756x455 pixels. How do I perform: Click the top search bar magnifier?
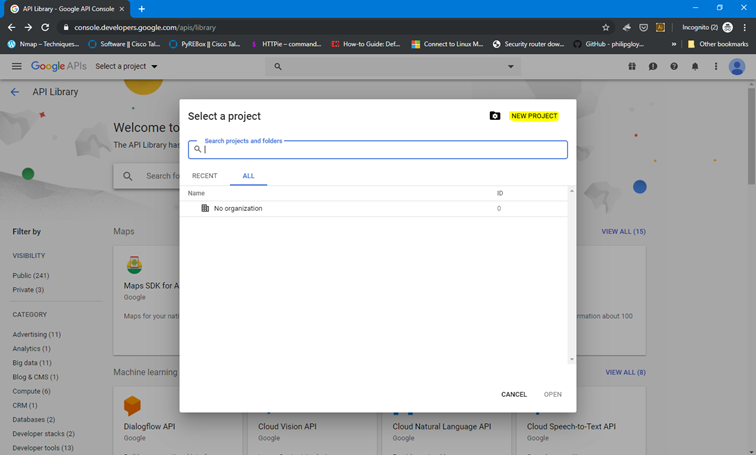point(278,67)
